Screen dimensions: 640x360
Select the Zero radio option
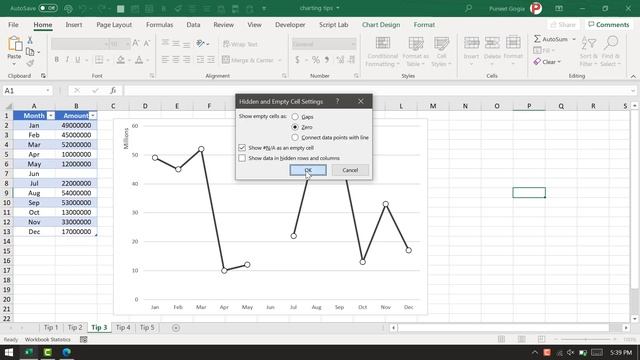(x=295, y=127)
